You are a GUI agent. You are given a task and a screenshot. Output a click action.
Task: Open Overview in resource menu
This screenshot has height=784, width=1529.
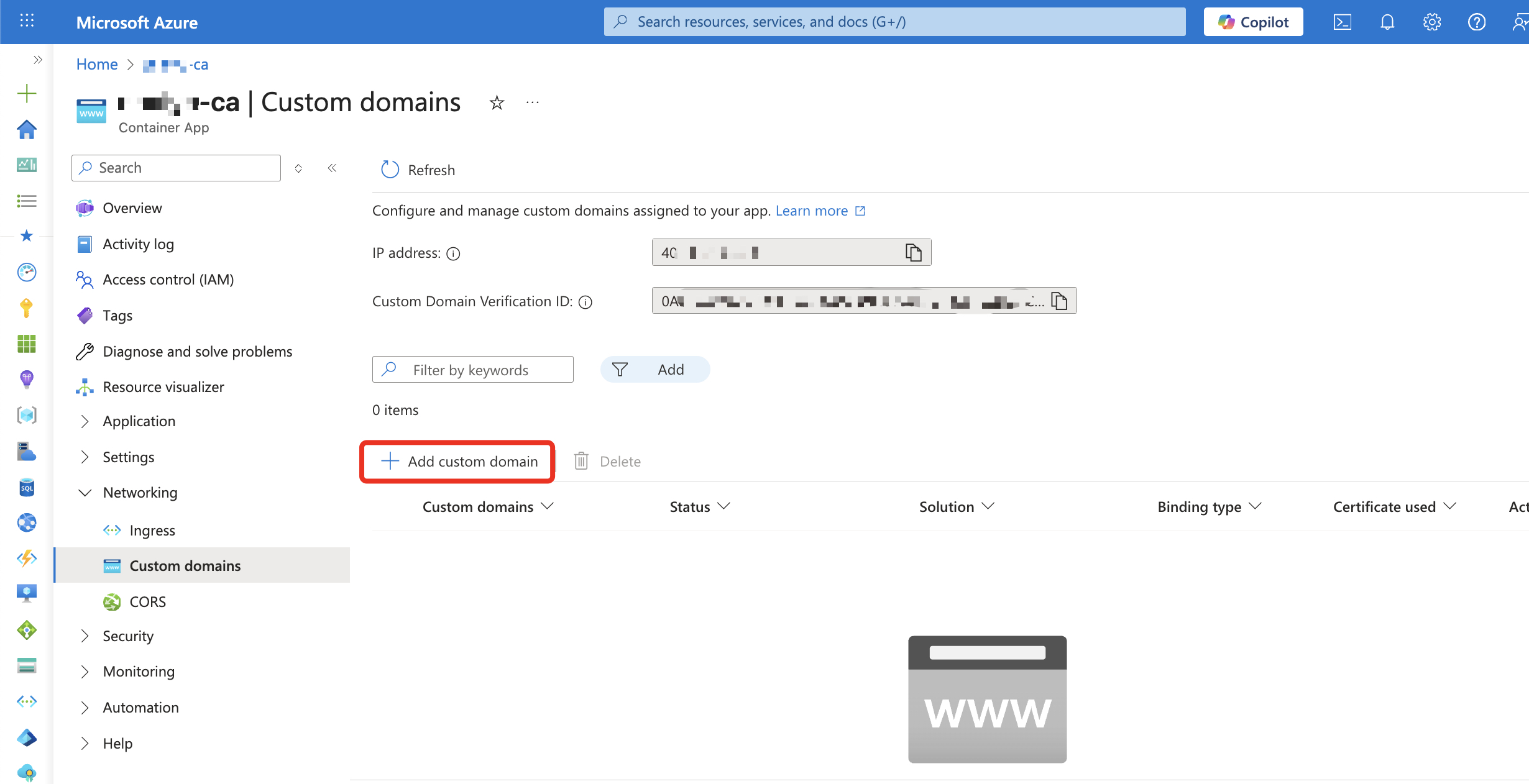point(132,208)
